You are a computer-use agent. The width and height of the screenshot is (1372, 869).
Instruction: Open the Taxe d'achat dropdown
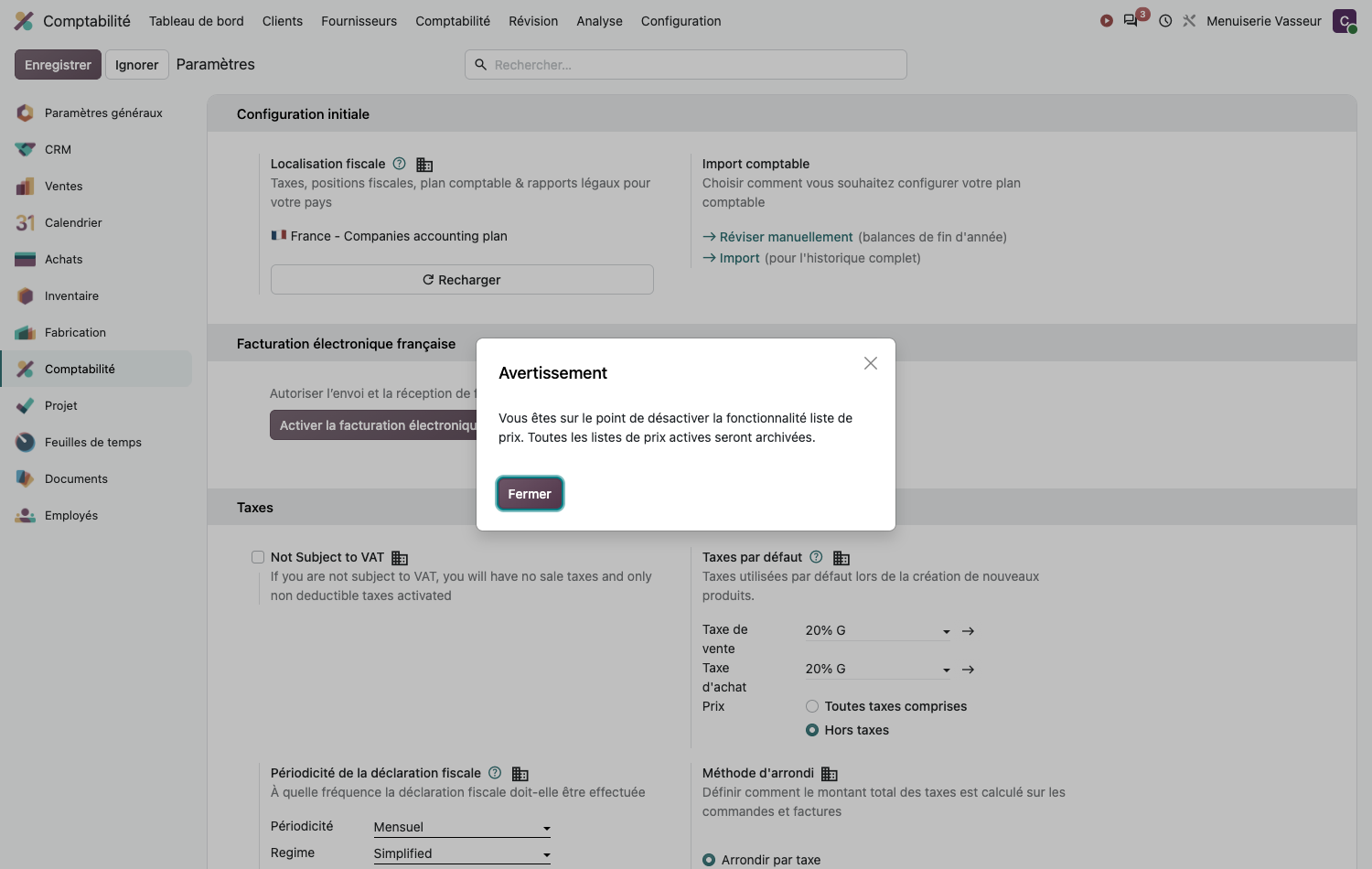pos(878,669)
